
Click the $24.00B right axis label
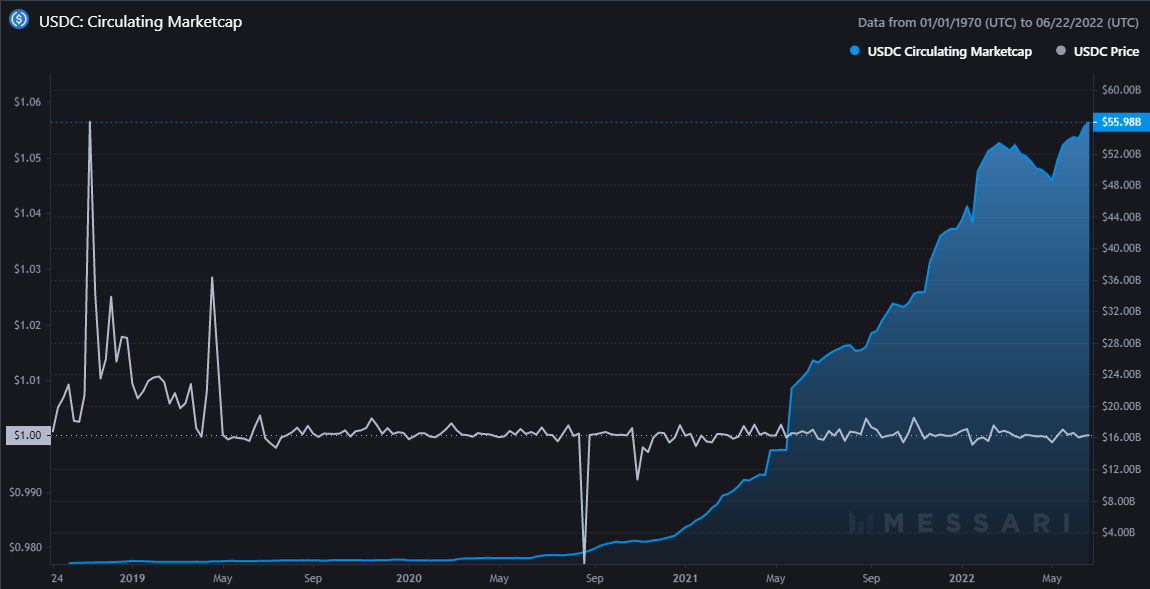click(x=1121, y=374)
